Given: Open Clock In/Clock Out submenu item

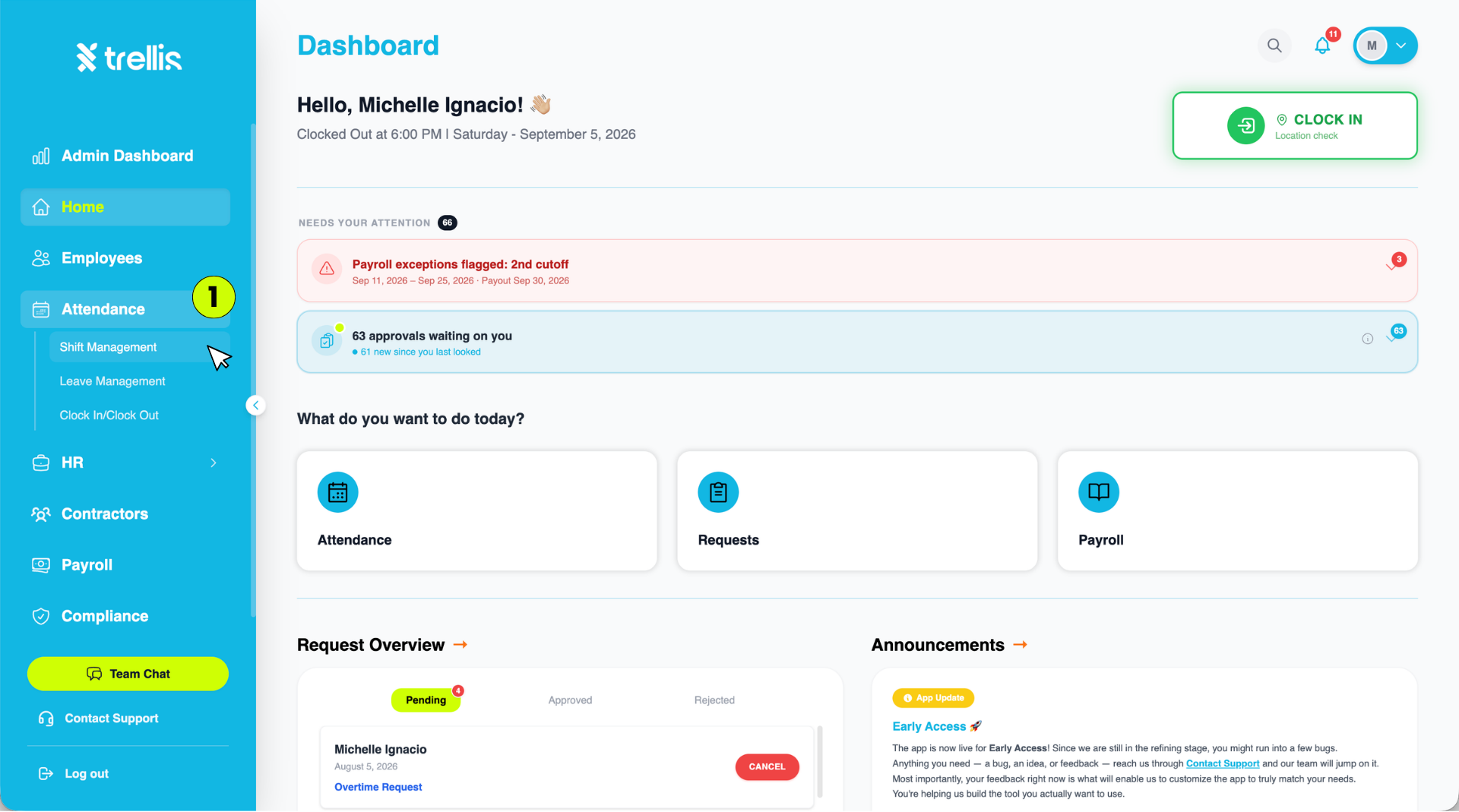Looking at the screenshot, I should tap(109, 415).
